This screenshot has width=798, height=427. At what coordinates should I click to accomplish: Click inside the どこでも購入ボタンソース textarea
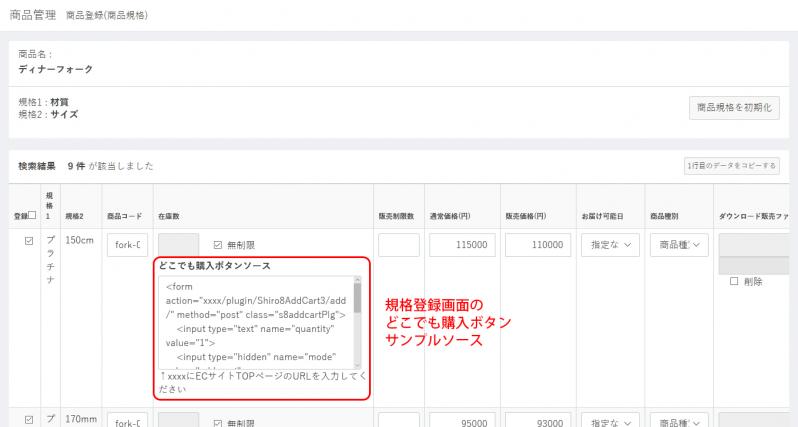255,322
